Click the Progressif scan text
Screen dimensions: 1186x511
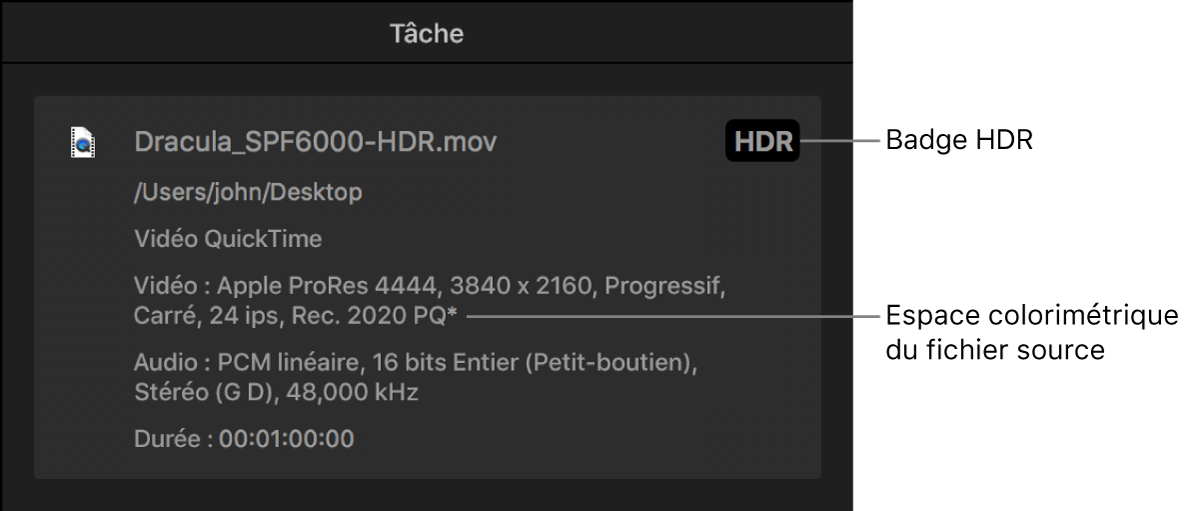660,289
